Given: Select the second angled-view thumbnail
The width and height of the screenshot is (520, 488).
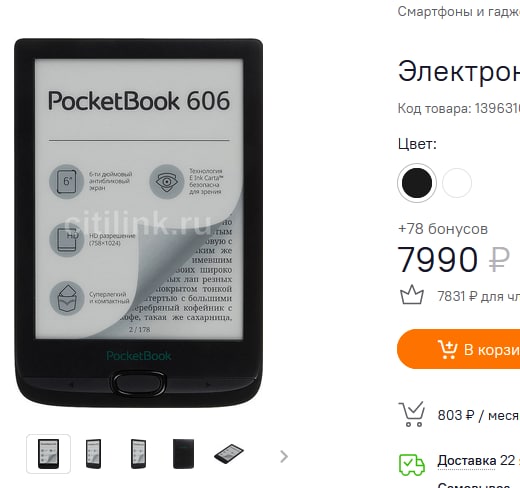Looking at the screenshot, I should 94,454.
